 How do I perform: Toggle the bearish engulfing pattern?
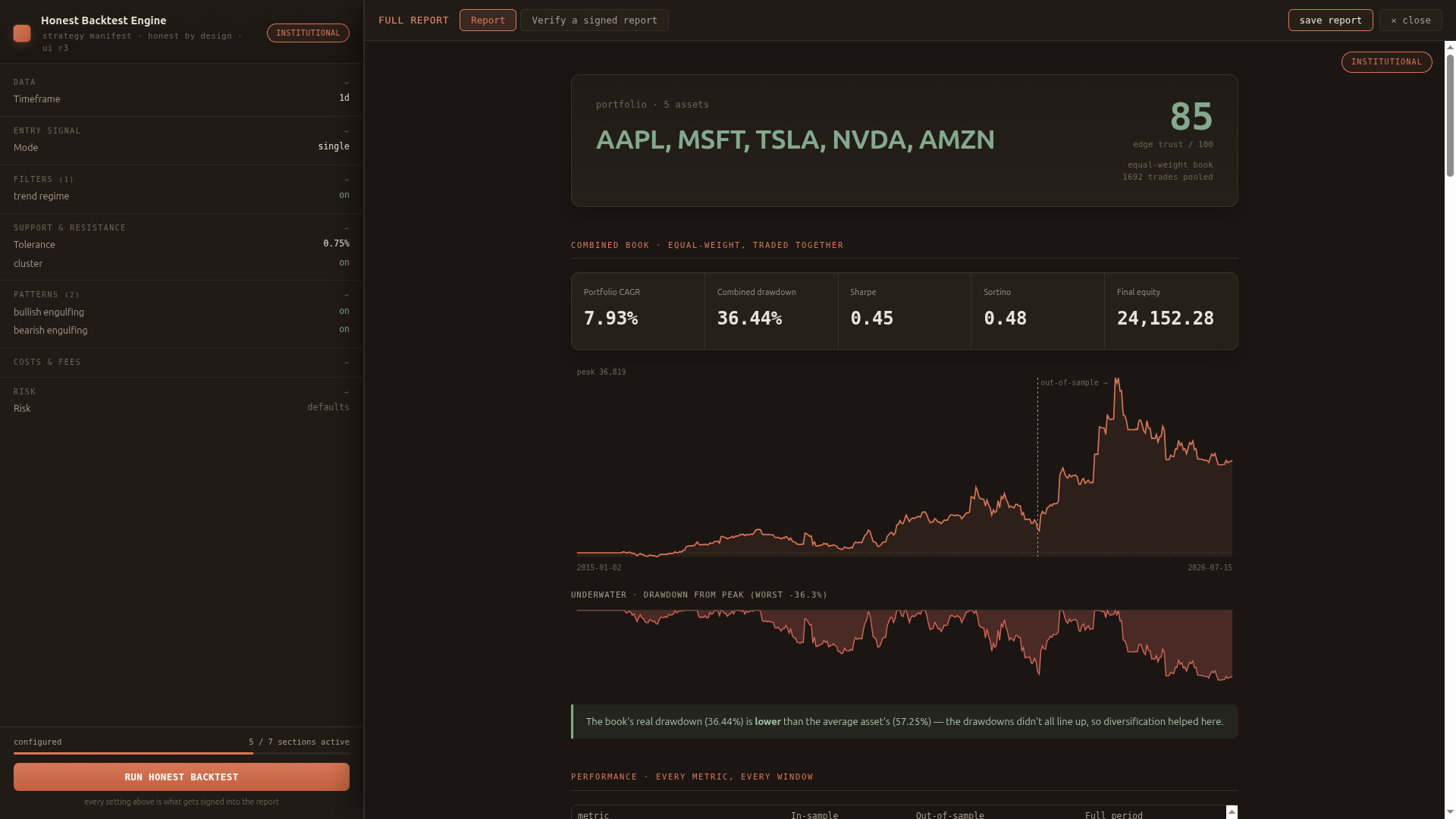(344, 329)
